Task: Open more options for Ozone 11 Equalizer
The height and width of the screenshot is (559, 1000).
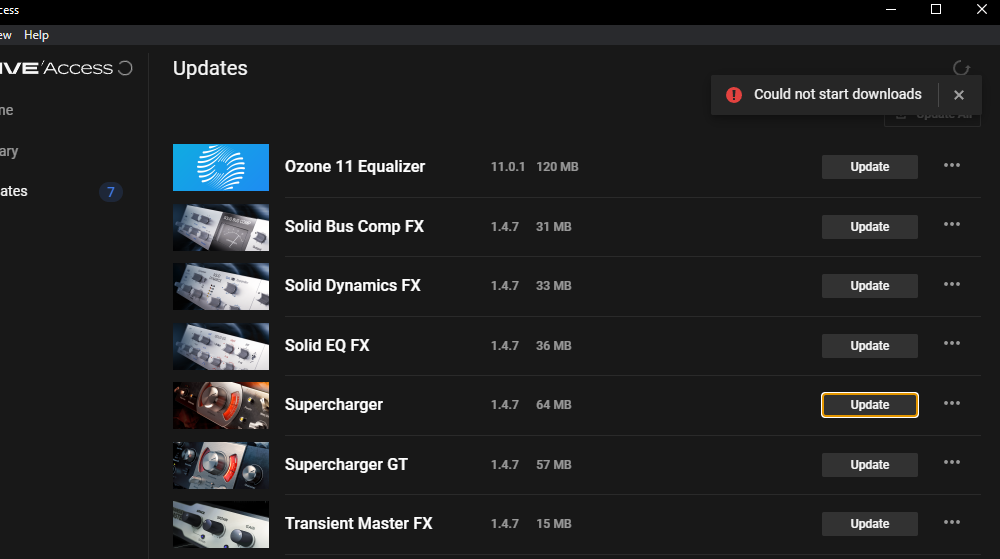Action: point(952,165)
